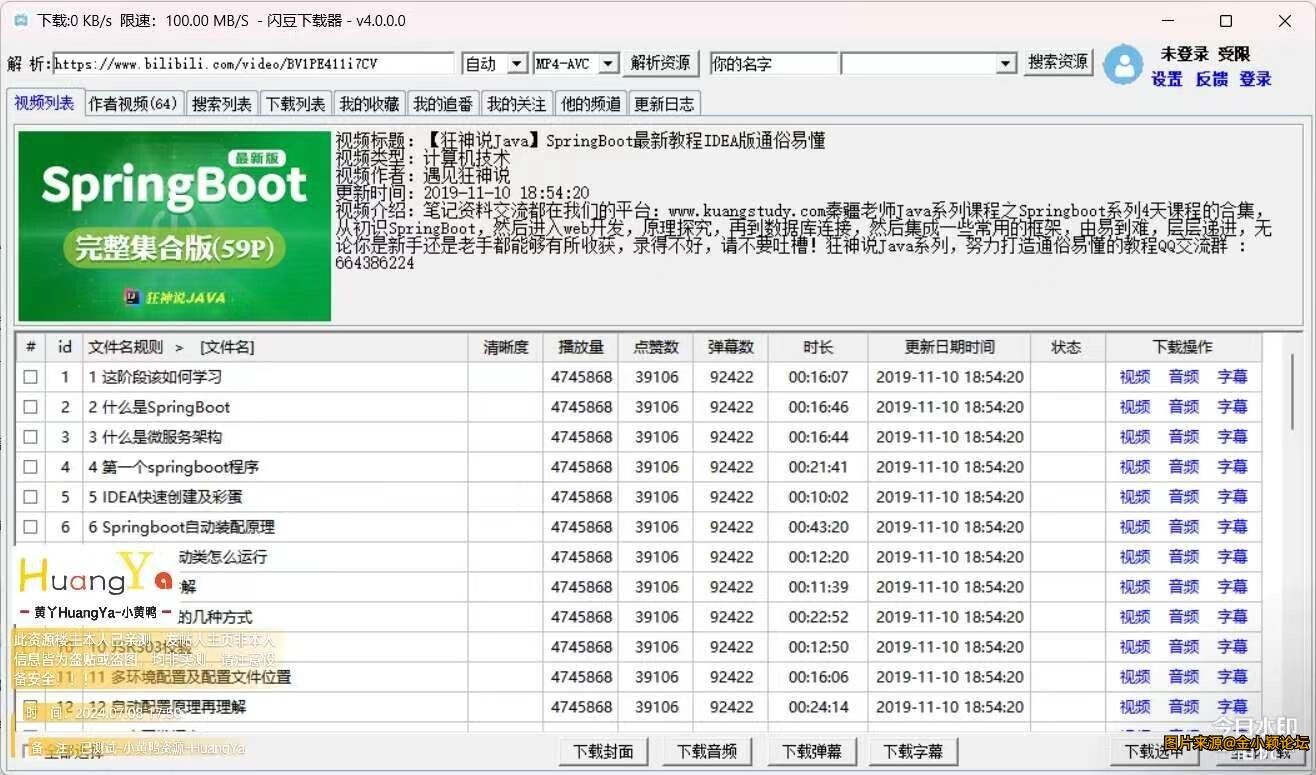Check the box for row 4 第一个springboot程序

[31, 467]
